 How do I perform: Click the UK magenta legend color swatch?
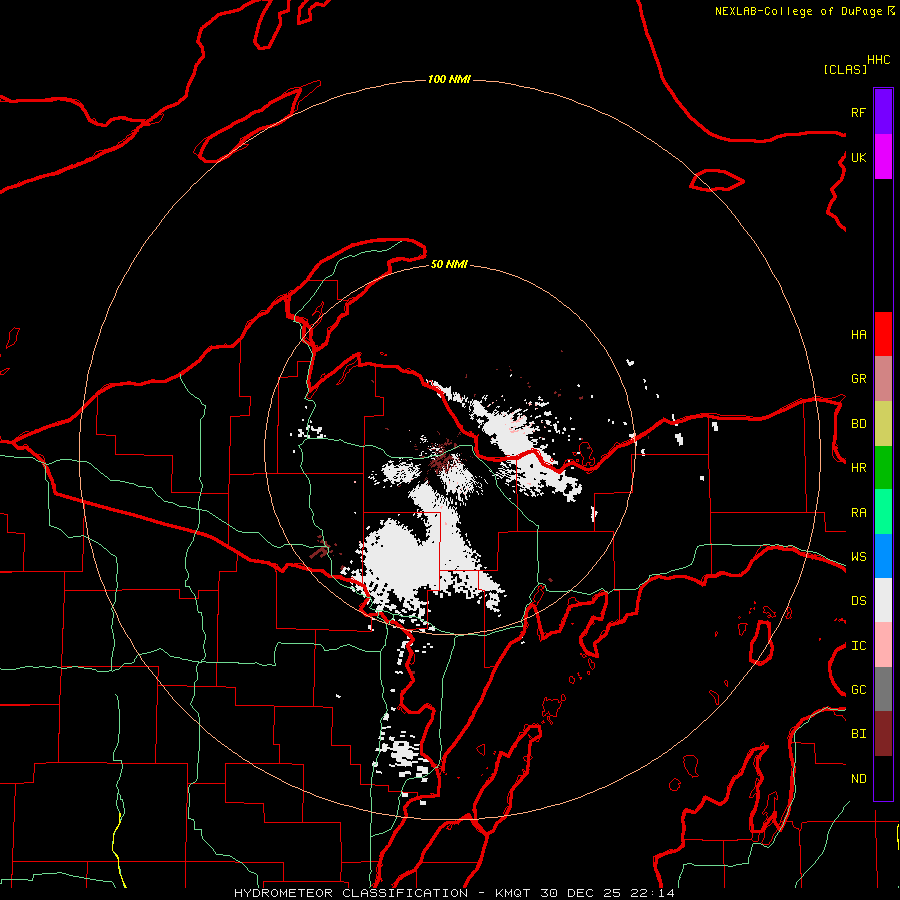point(883,157)
